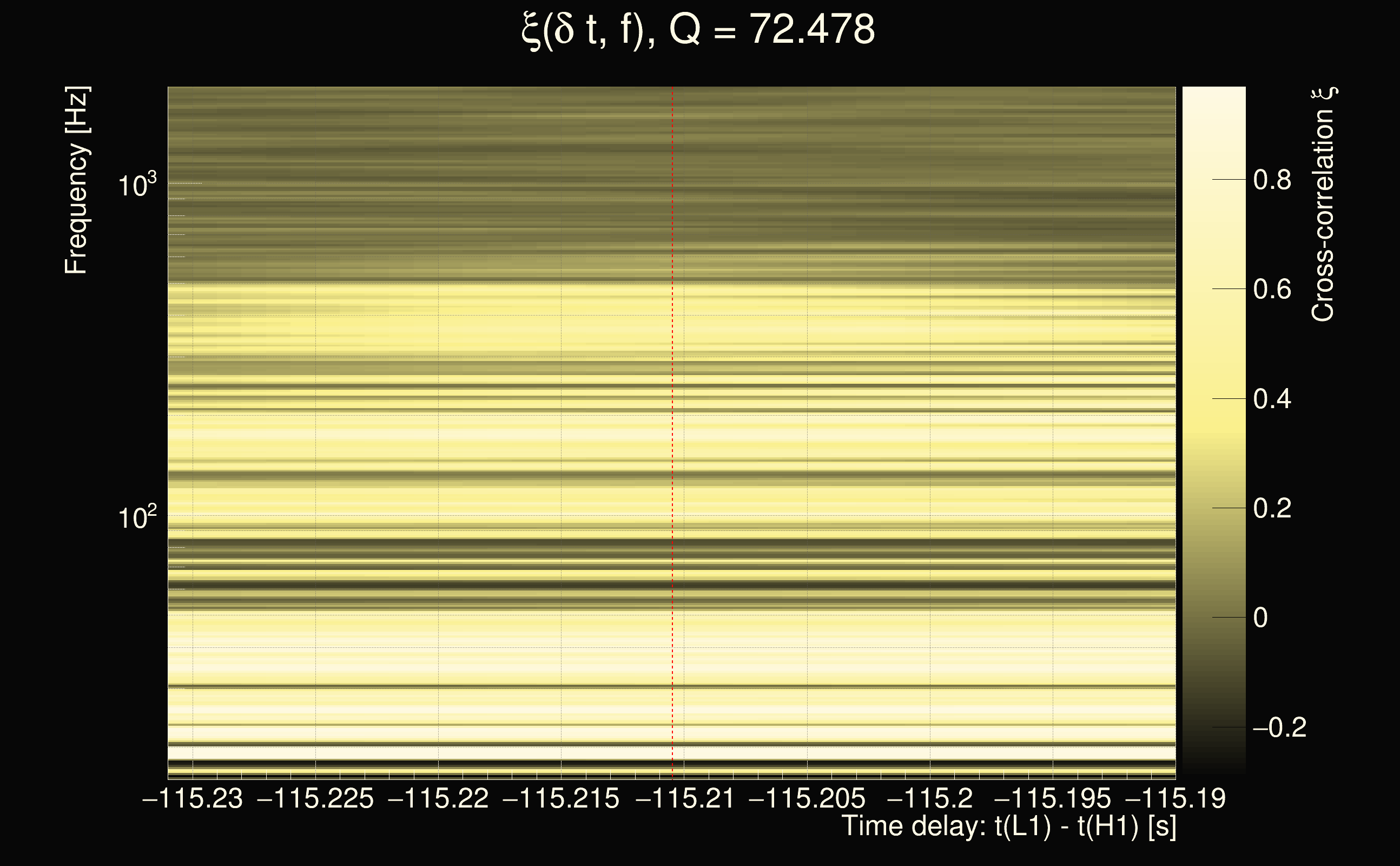Click the −115.215 time delay tick label
Screen dimensions: 1400x866
point(561,798)
